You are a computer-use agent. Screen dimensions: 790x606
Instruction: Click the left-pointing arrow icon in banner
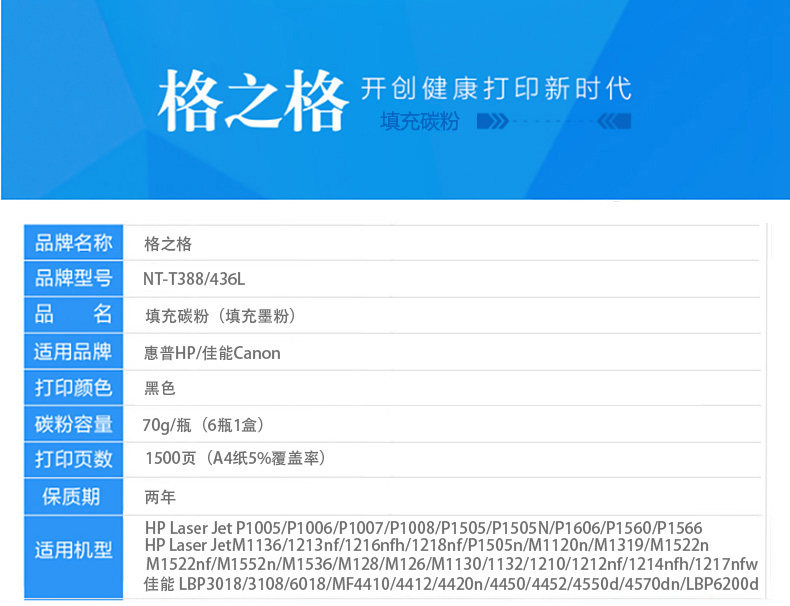614,121
